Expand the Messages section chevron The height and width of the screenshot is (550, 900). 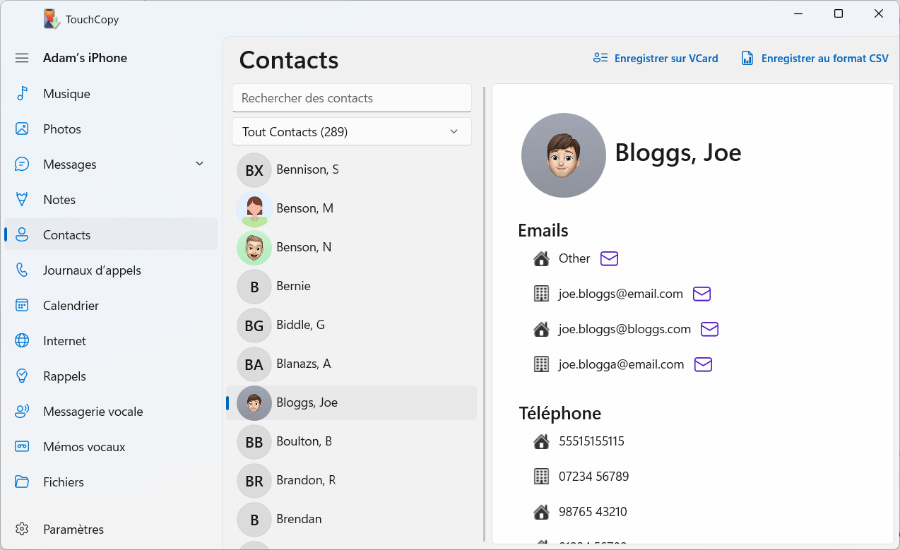click(x=200, y=164)
